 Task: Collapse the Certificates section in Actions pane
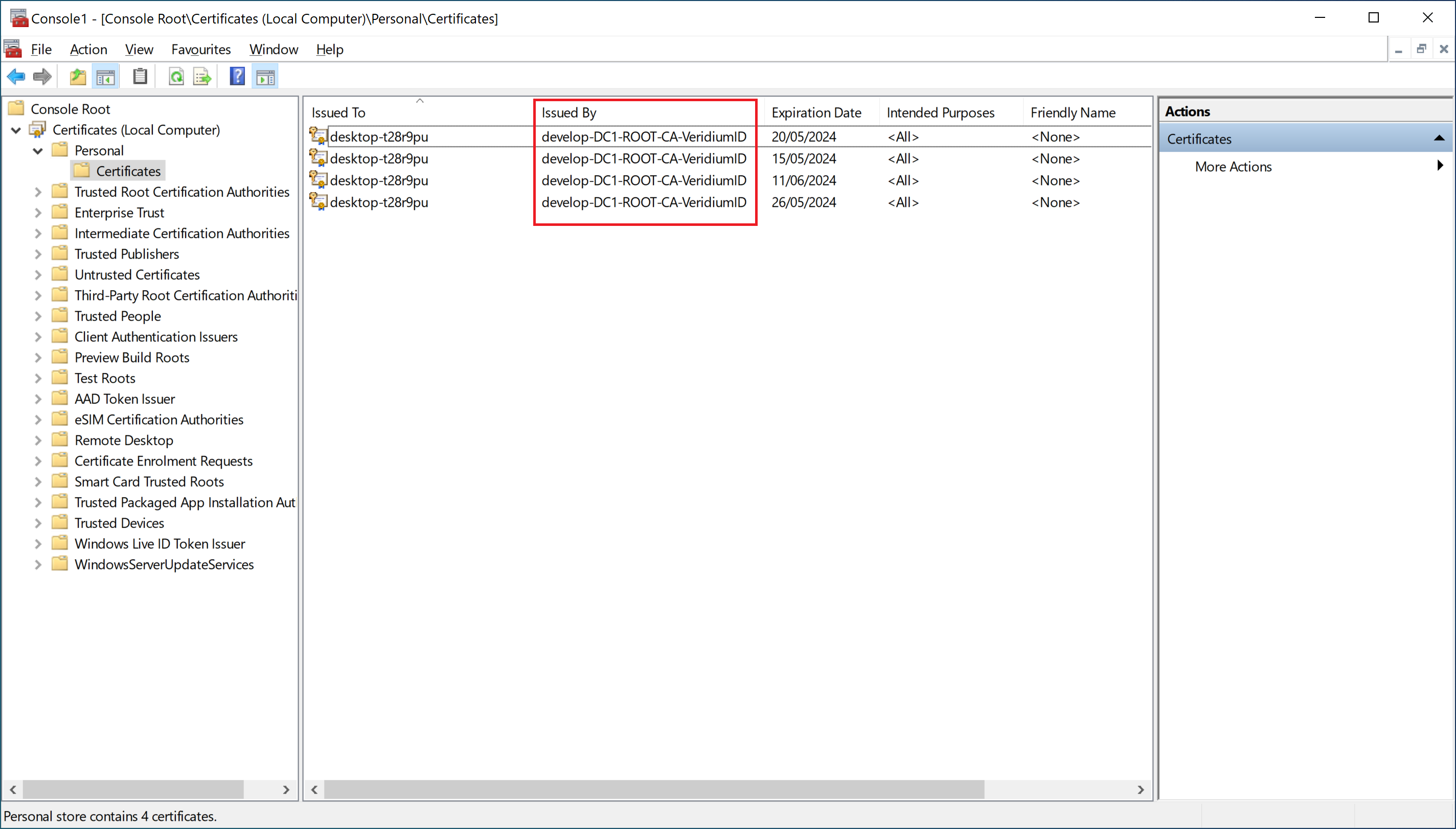(x=1439, y=139)
